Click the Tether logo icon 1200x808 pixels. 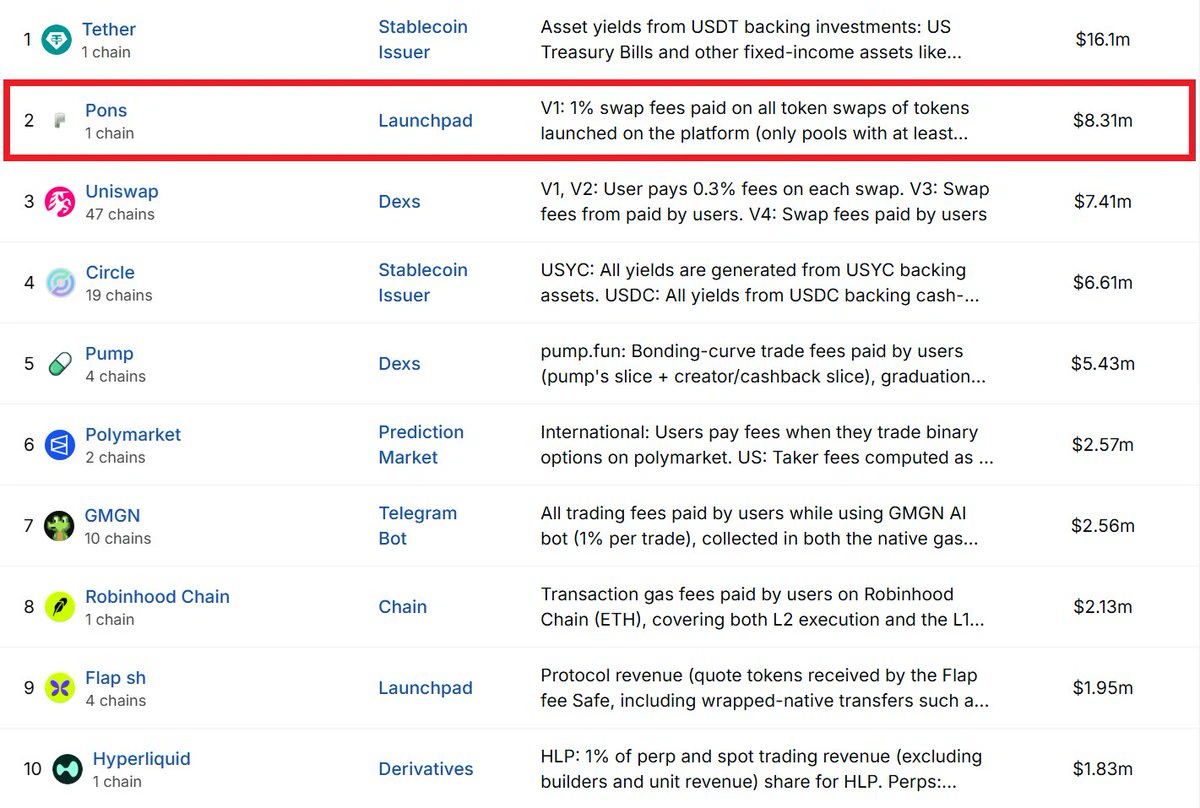57,40
